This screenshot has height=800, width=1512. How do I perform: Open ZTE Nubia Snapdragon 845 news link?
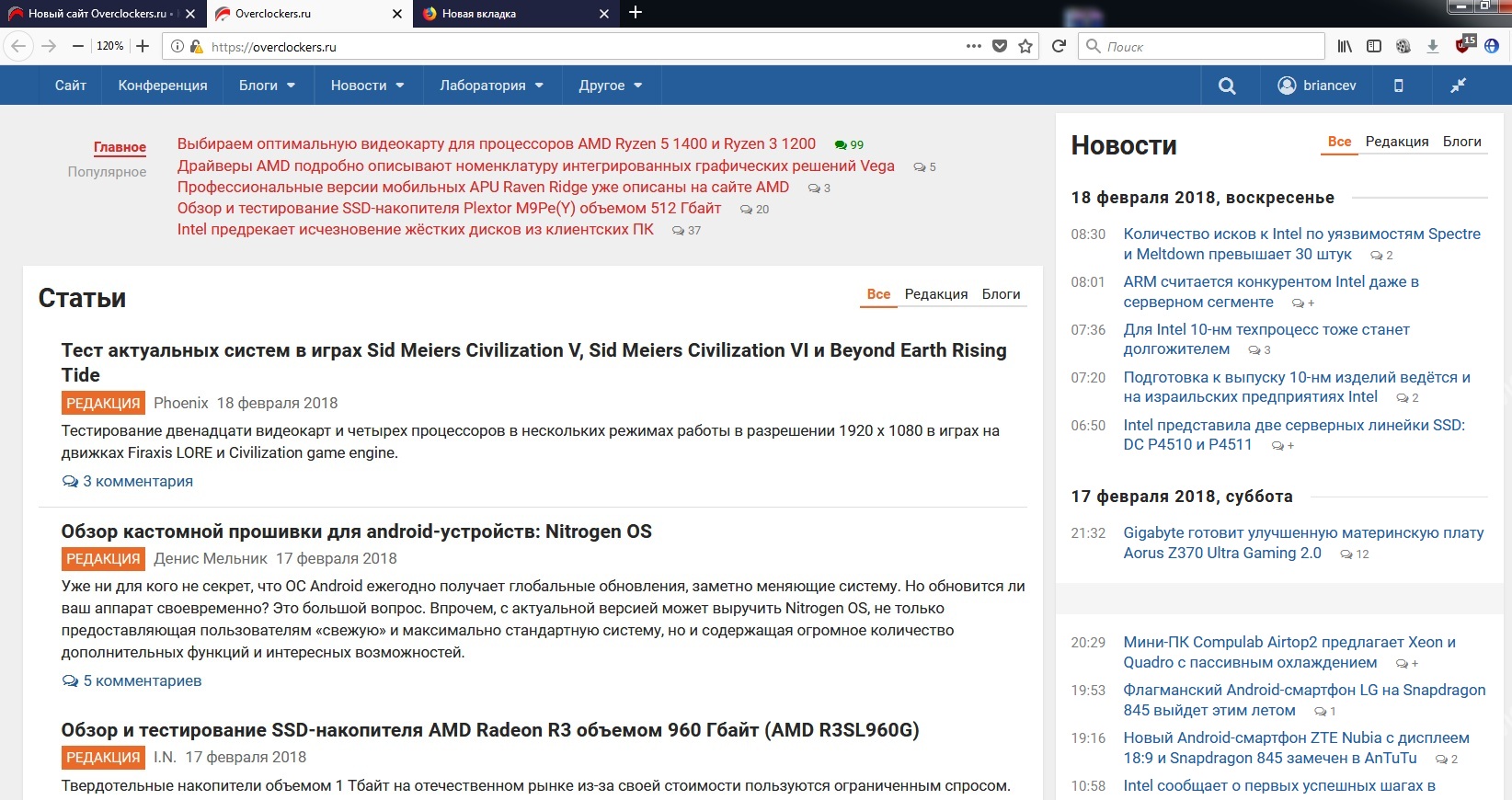tap(1296, 748)
